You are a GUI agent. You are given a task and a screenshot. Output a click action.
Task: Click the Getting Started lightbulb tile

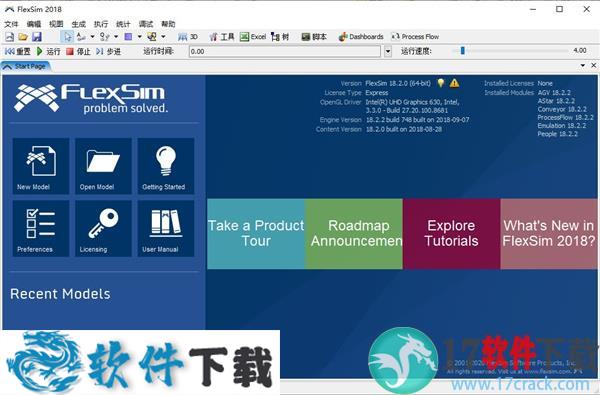pyautogui.click(x=166, y=166)
